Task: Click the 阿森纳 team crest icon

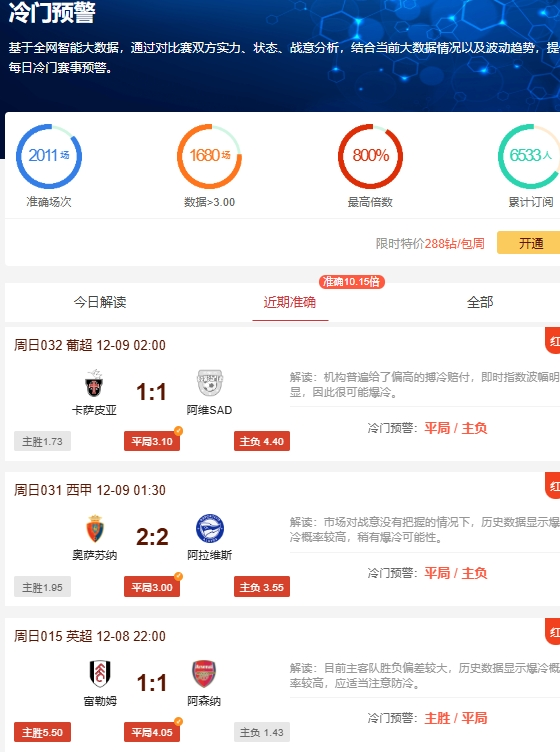Action: pyautogui.click(x=204, y=674)
